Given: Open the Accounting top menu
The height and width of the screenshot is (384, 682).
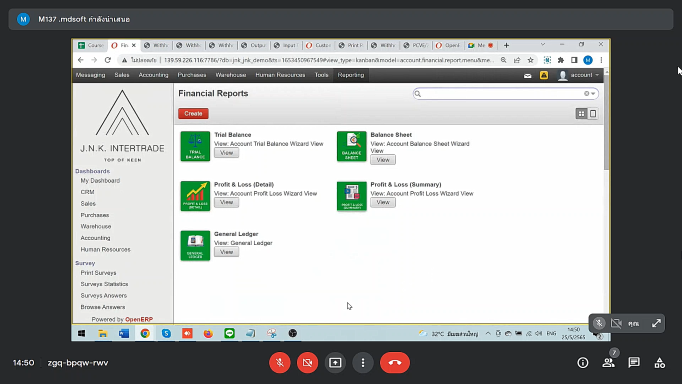Looking at the screenshot, I should pyautogui.click(x=154, y=75).
